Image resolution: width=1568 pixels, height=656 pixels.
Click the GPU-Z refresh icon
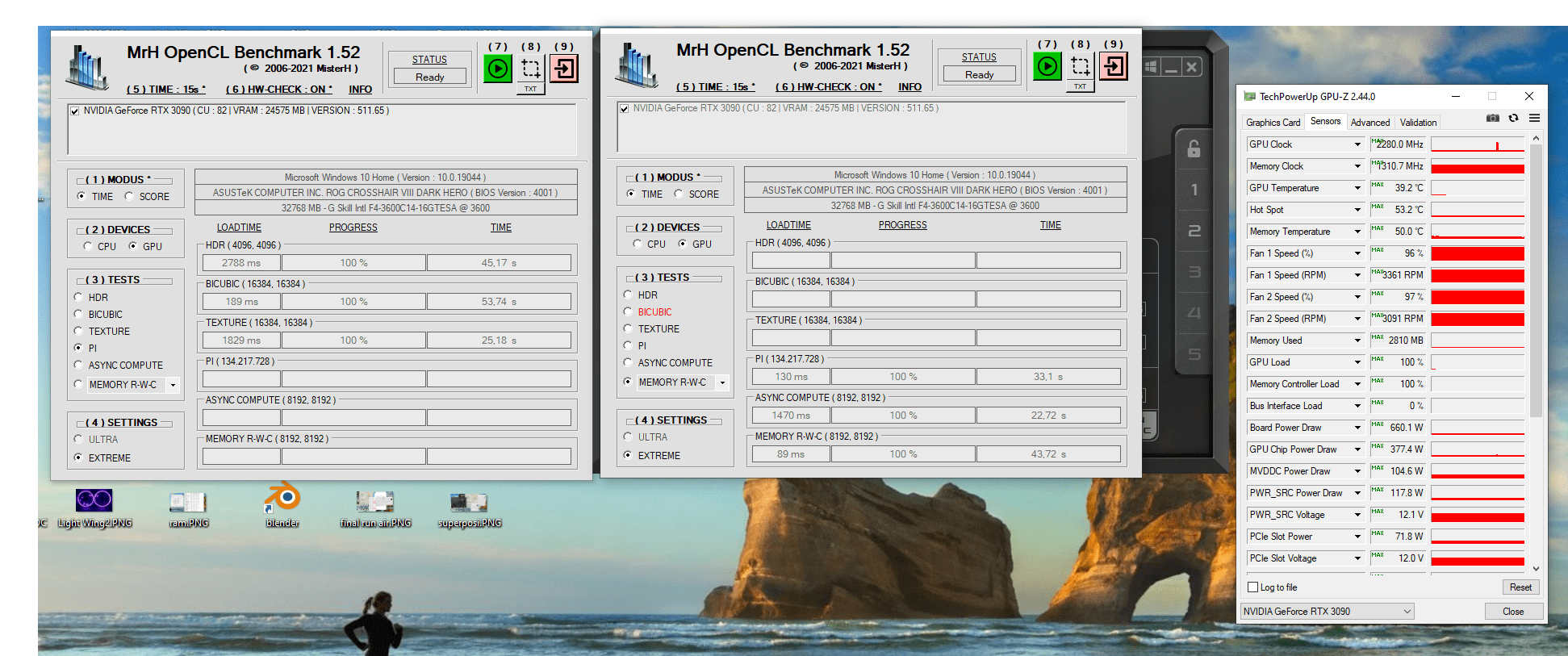coord(1514,118)
